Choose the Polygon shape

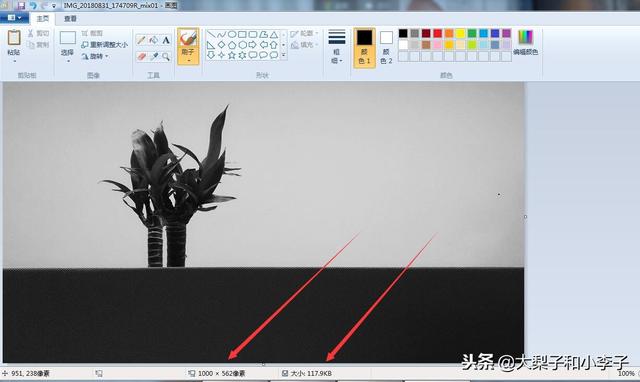pyautogui.click(x=264, y=34)
